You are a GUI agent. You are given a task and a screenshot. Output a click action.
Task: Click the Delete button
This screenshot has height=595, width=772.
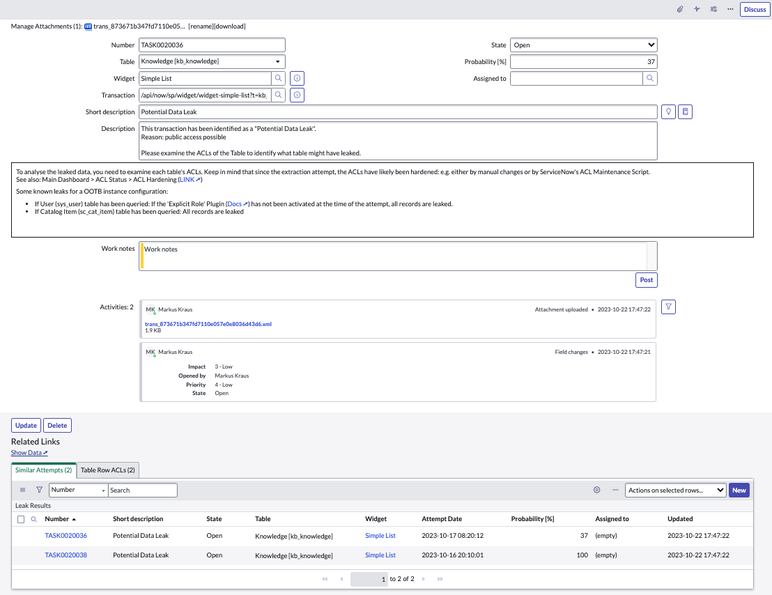pyautogui.click(x=57, y=426)
